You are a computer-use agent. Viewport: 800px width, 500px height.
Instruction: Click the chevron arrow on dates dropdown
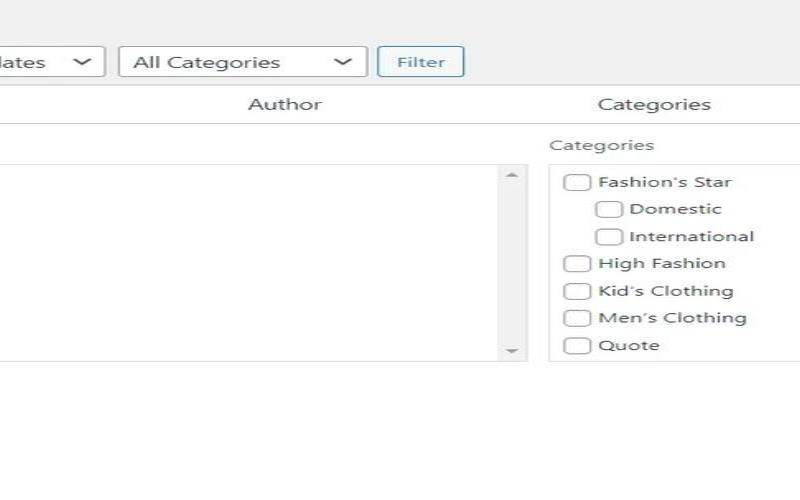click(83, 62)
